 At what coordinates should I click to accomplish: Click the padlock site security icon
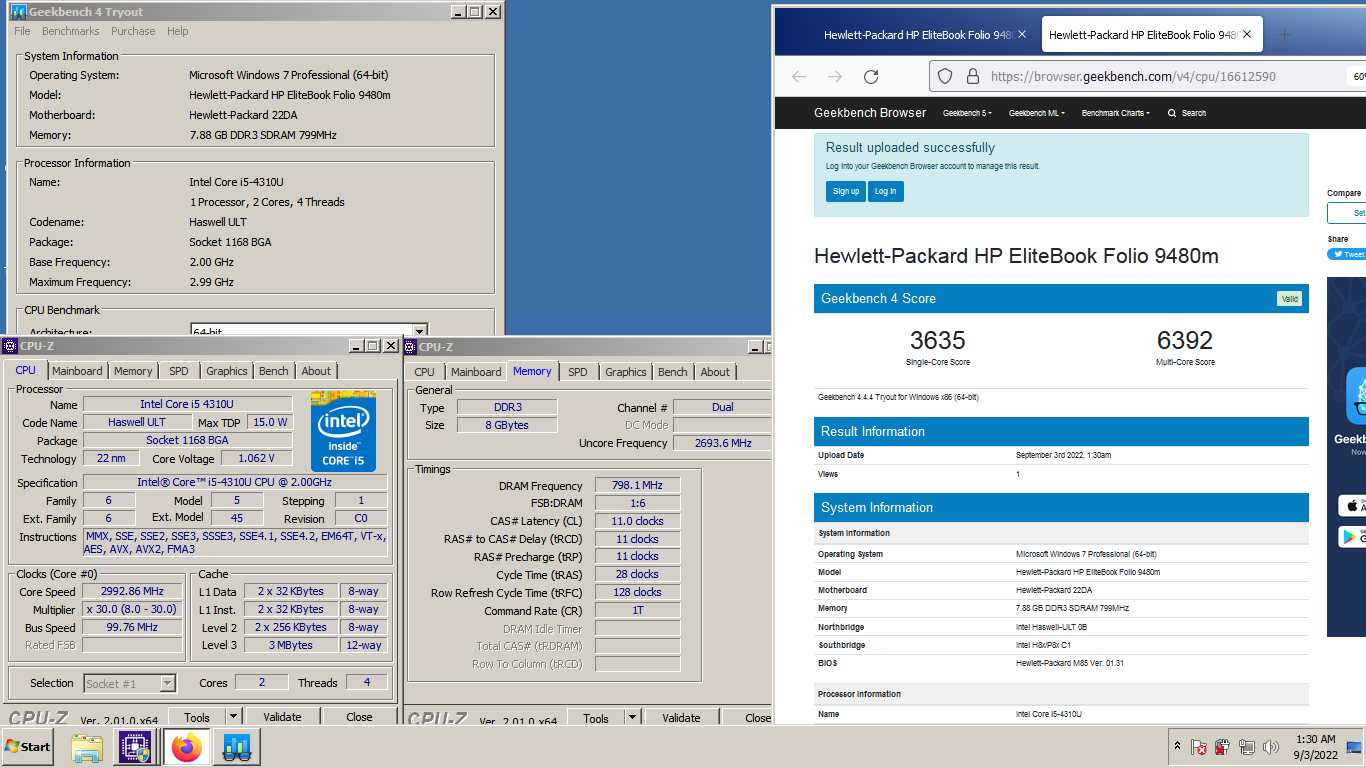coord(971,76)
